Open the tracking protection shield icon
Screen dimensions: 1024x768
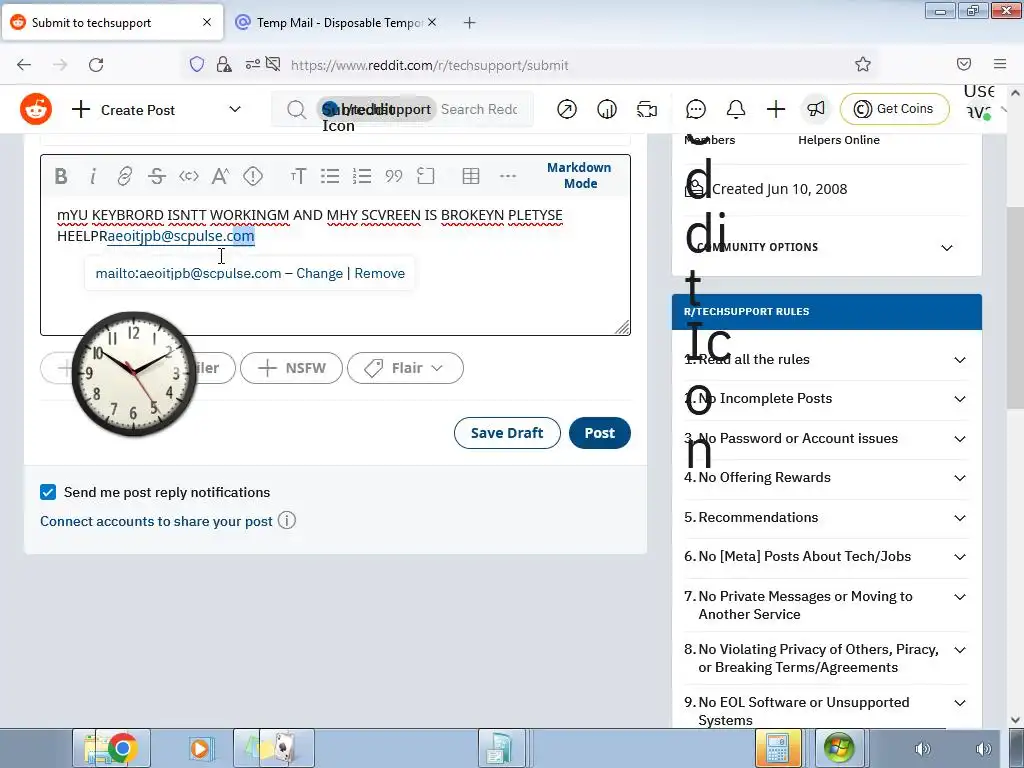coord(197,64)
